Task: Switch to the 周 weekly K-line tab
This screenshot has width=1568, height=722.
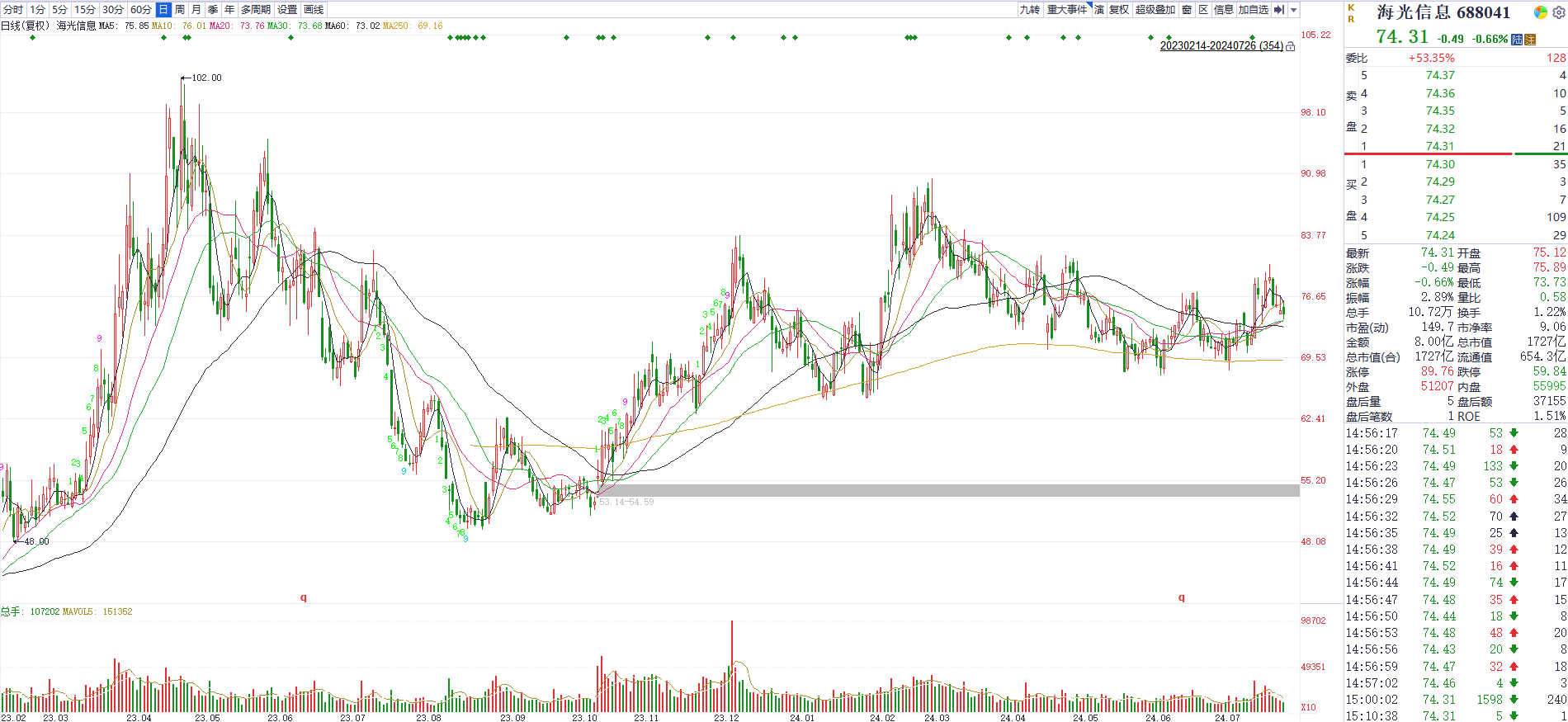Action: coord(180,10)
